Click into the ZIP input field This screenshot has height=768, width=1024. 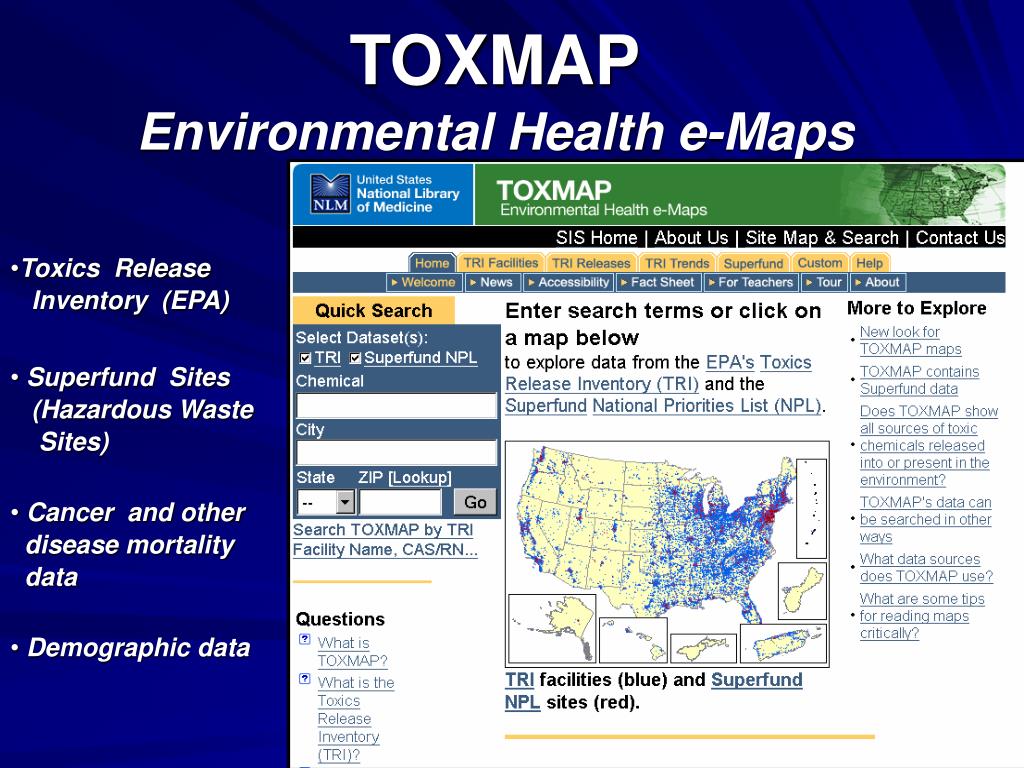(400, 502)
